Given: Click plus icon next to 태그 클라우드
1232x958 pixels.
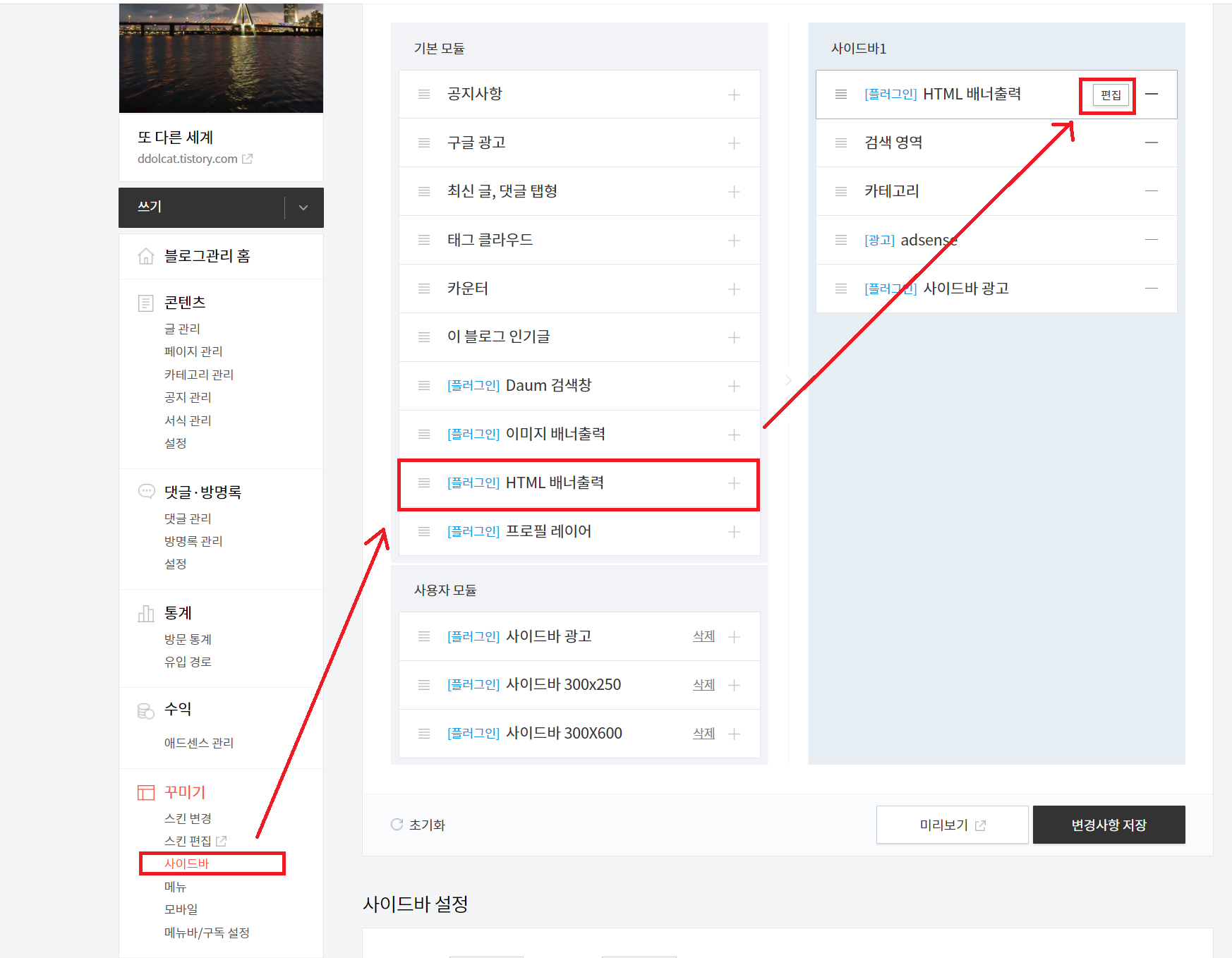Looking at the screenshot, I should click(734, 241).
